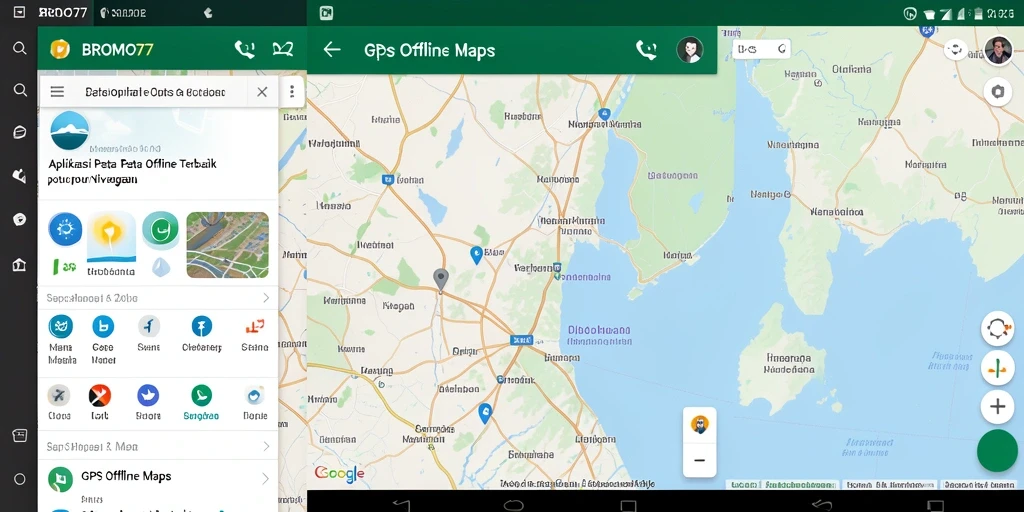The image size is (1024, 512).
Task: Click the compass rotate button on right edge
Action: click(x=997, y=328)
